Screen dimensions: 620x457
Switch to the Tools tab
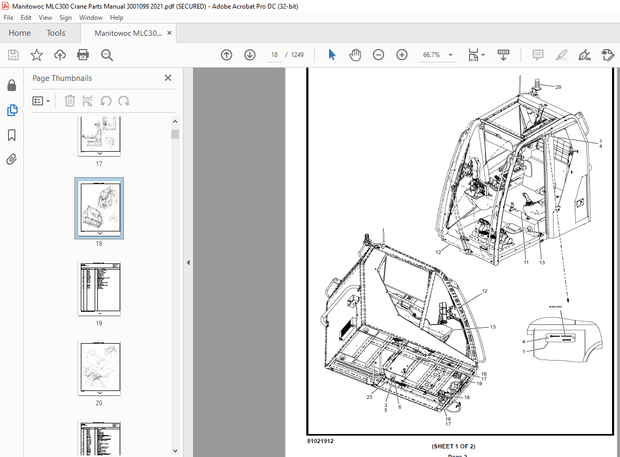point(56,33)
